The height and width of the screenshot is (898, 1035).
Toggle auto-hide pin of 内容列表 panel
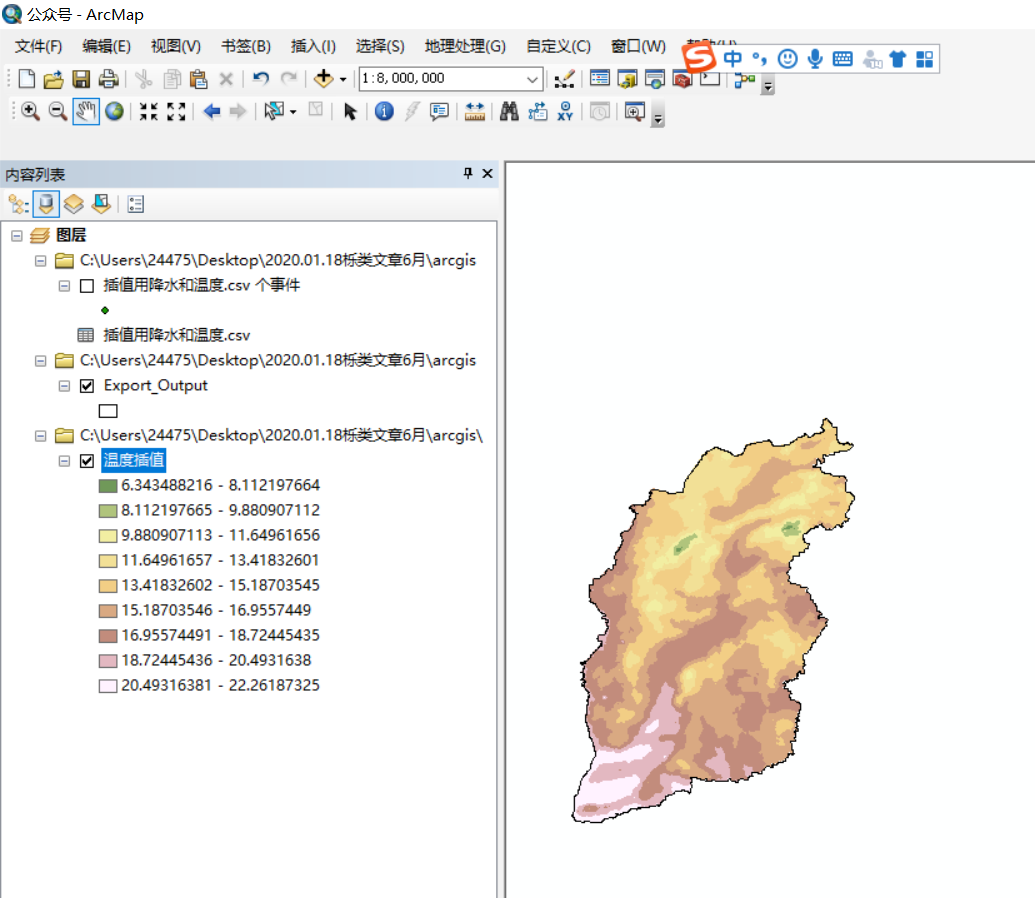click(468, 173)
